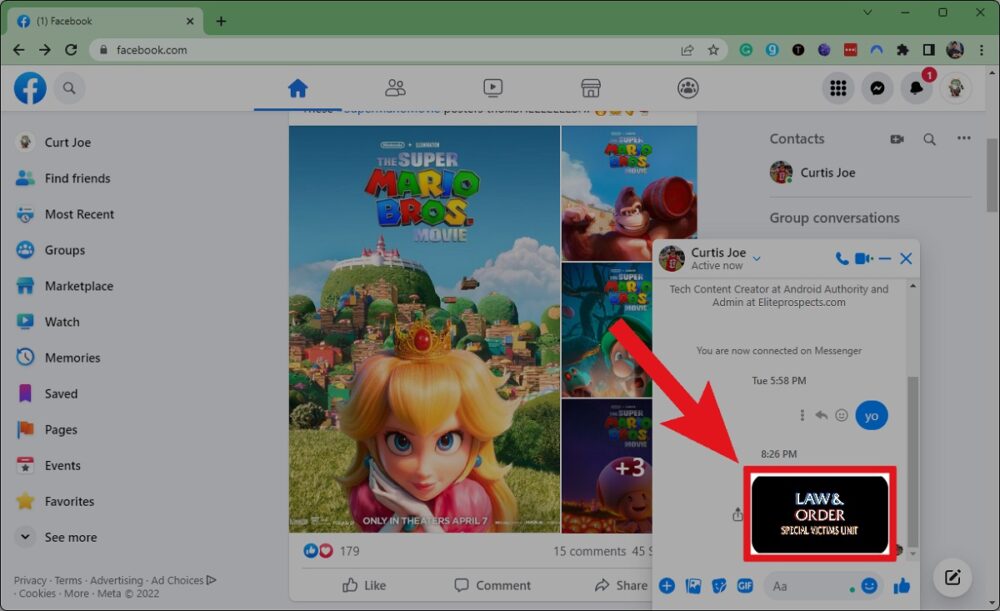This screenshot has width=1000, height=611.
Task: Open Facebook notifications from the bell icon
Action: 917,88
